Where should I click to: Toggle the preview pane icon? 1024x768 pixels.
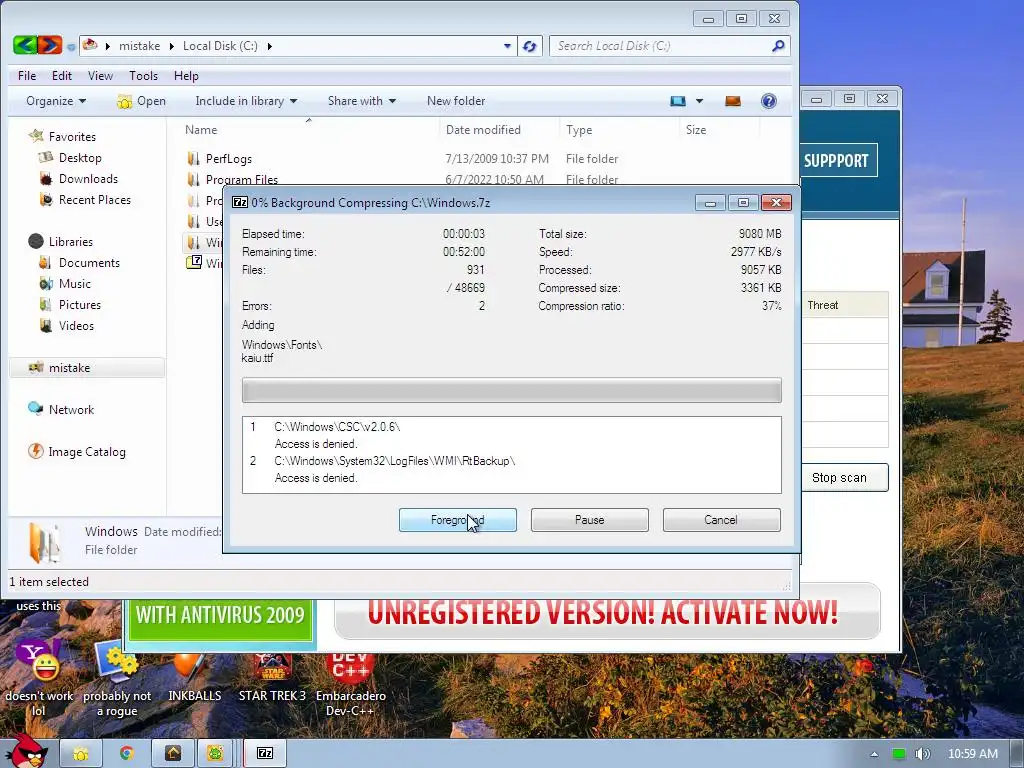tap(733, 101)
